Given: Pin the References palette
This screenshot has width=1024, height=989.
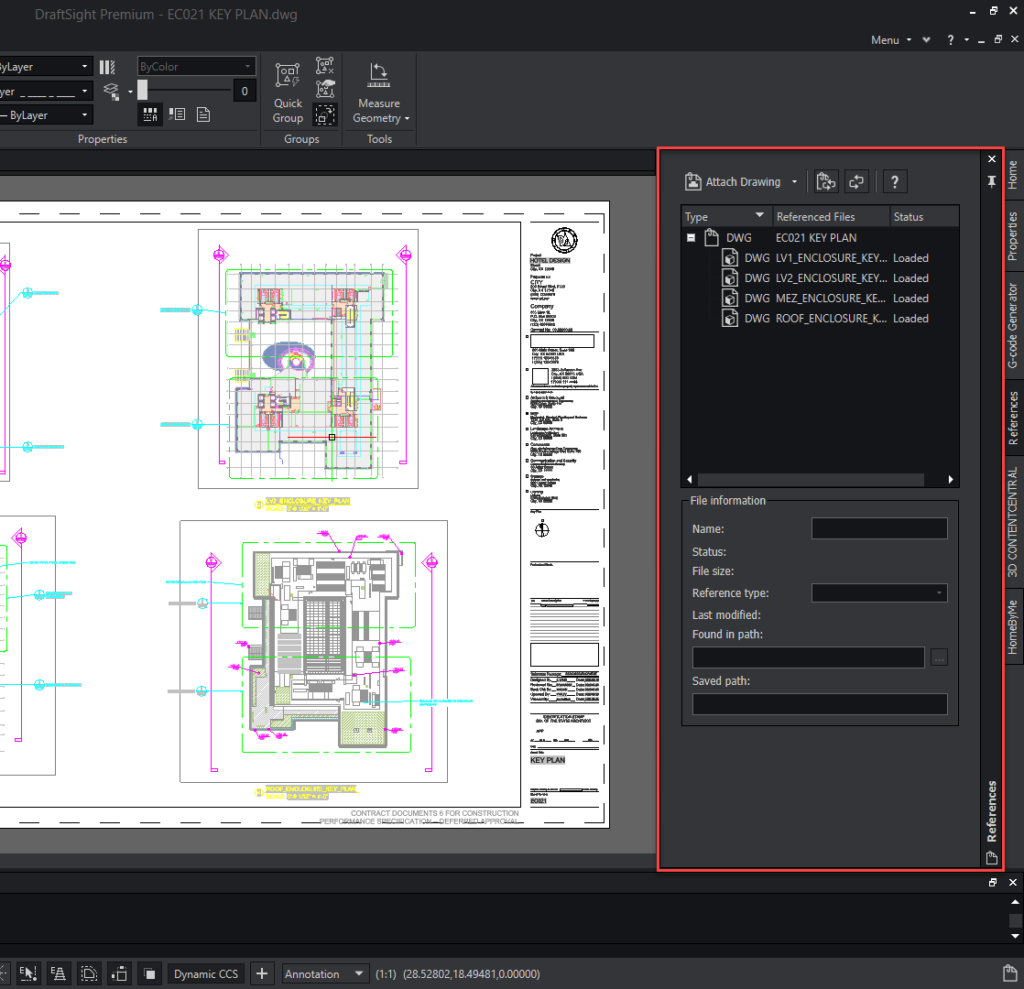Looking at the screenshot, I should 991,180.
